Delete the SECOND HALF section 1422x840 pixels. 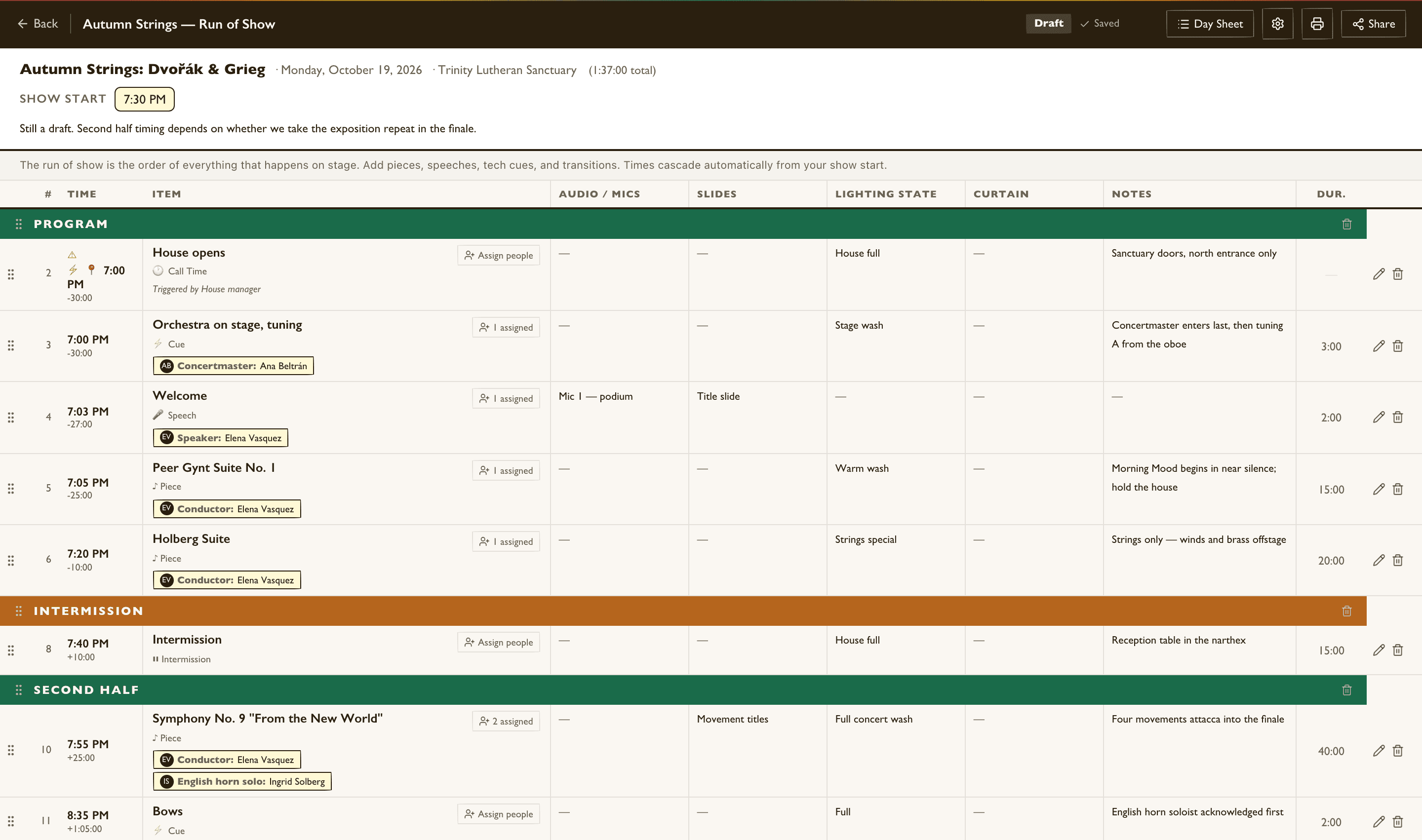tap(1346, 690)
